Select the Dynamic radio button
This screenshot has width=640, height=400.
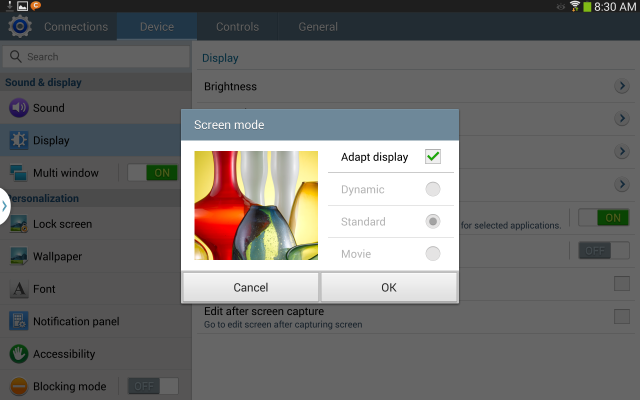click(x=433, y=189)
